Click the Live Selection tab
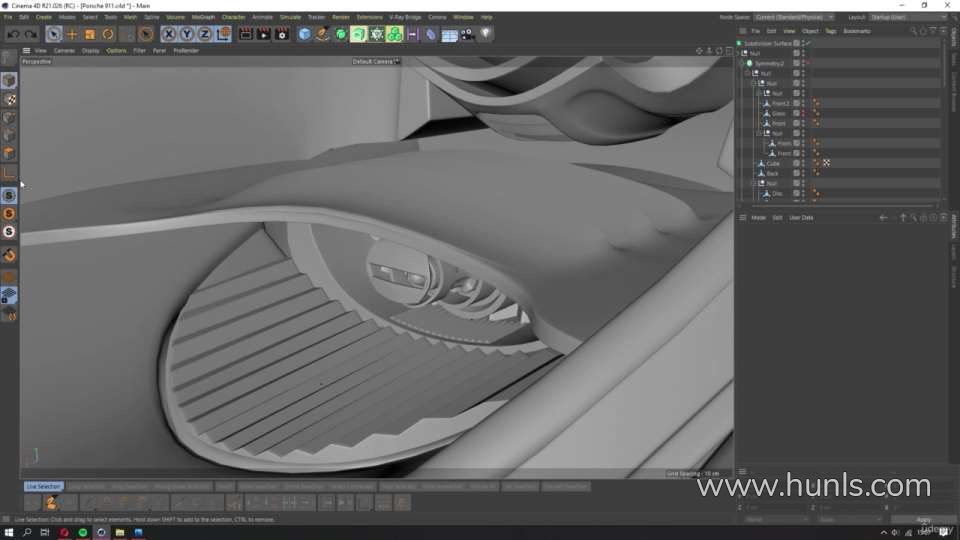The width and height of the screenshot is (960, 540). (43, 487)
